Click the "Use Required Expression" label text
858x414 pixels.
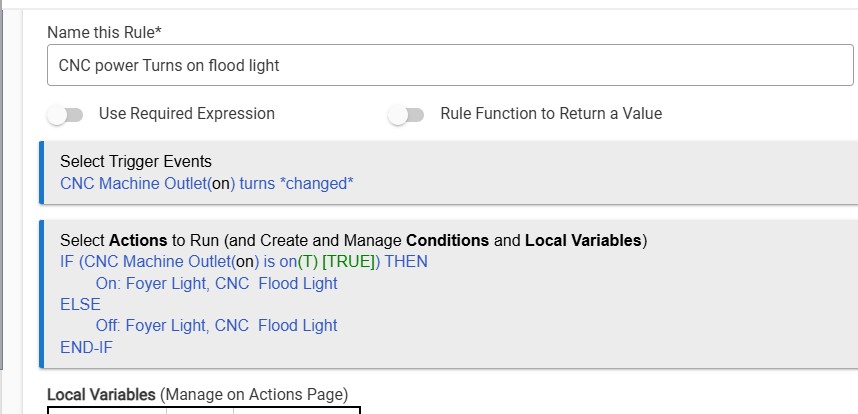[x=186, y=114]
